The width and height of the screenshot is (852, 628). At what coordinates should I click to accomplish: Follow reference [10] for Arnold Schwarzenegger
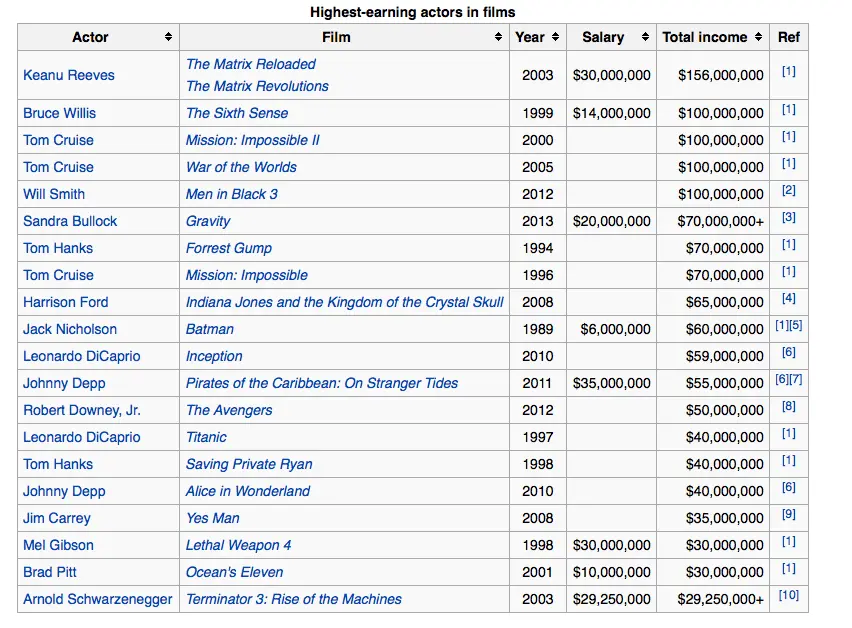[789, 597]
